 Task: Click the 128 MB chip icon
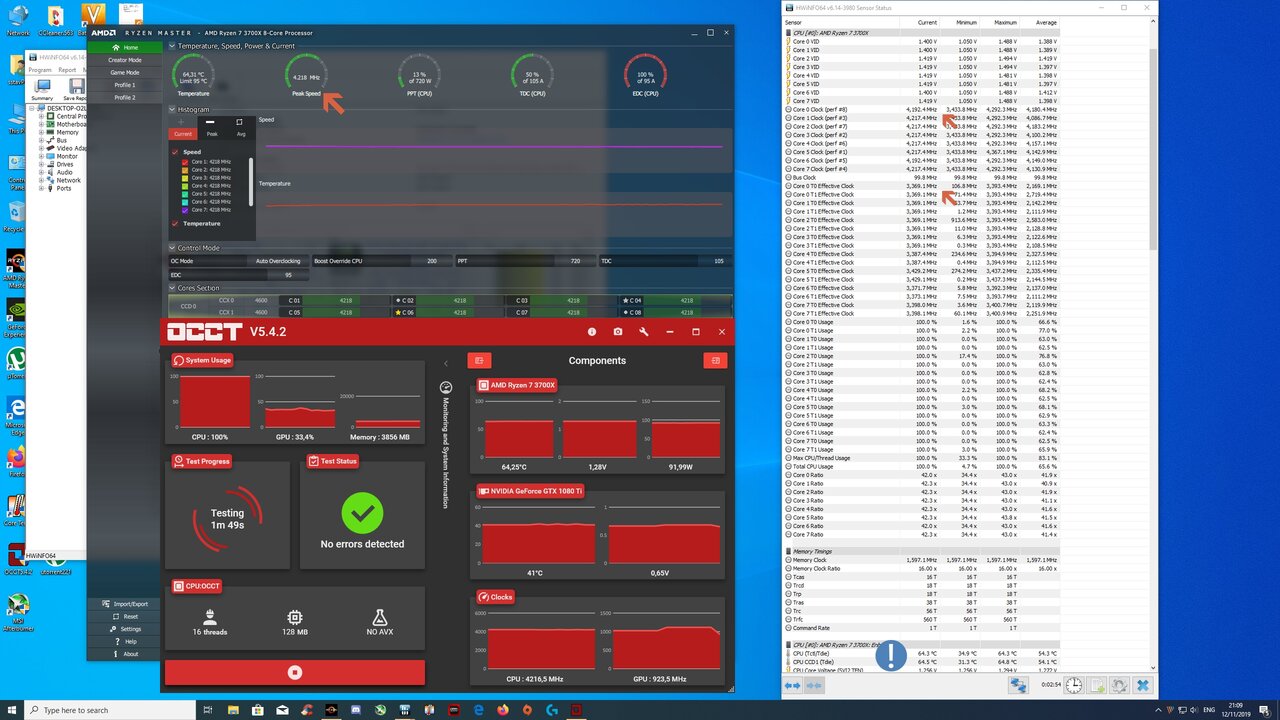pyautogui.click(x=294, y=618)
